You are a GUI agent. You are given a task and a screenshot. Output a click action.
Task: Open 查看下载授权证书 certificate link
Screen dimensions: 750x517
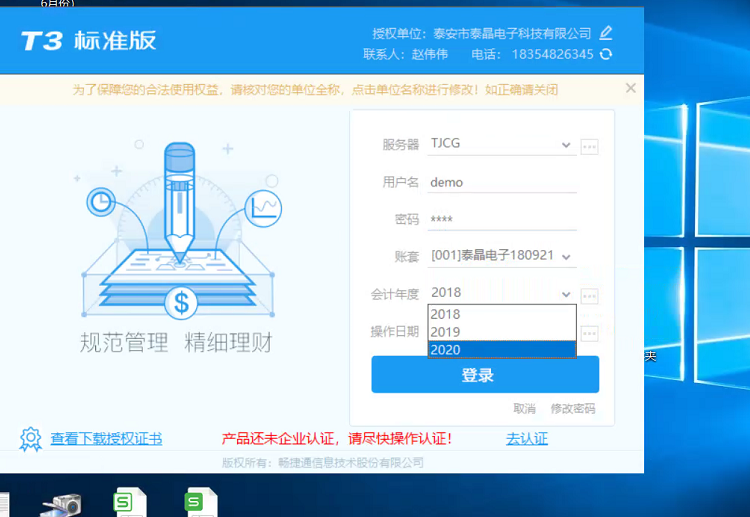pos(106,439)
